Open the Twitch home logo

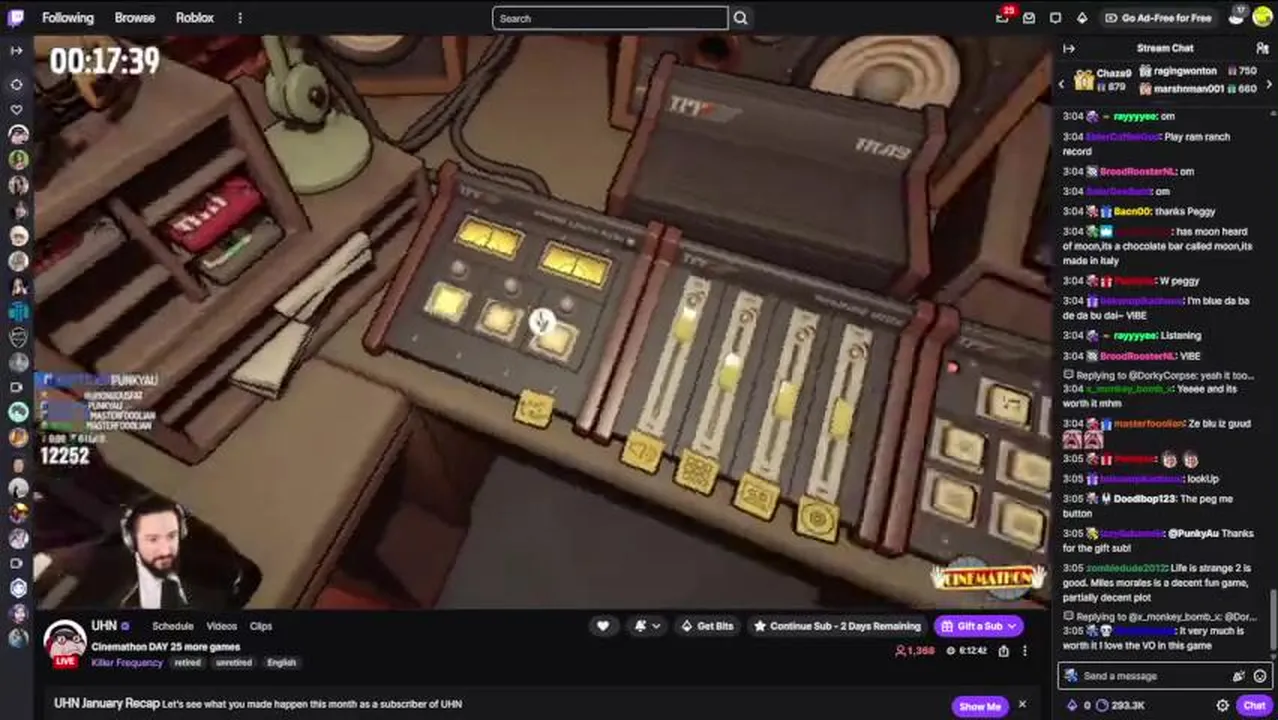(16, 17)
